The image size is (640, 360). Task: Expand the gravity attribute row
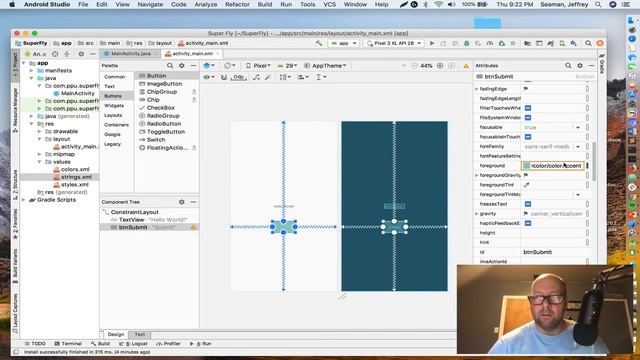click(477, 214)
